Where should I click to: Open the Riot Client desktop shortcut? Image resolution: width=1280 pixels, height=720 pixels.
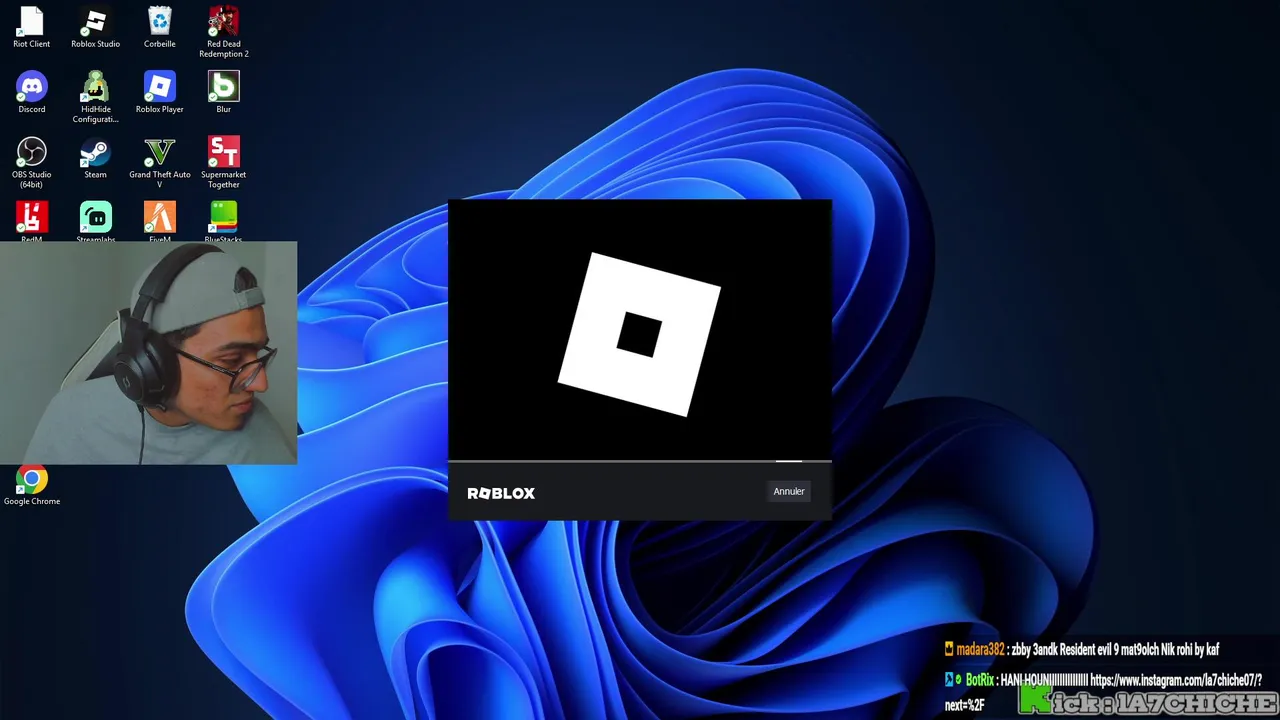tap(32, 27)
